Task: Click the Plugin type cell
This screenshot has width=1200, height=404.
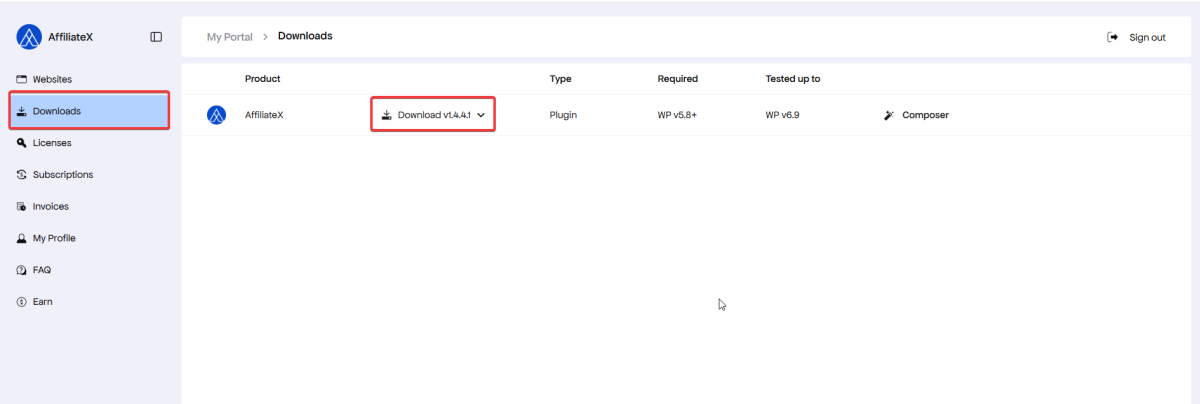Action: tap(563, 115)
